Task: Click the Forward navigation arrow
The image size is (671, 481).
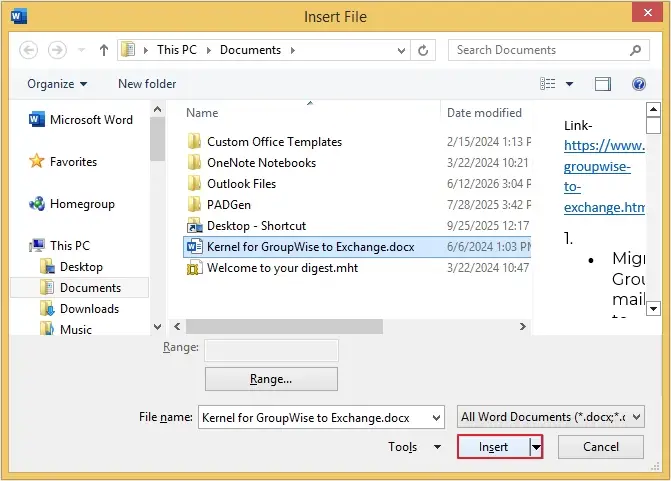Action: [x=57, y=50]
